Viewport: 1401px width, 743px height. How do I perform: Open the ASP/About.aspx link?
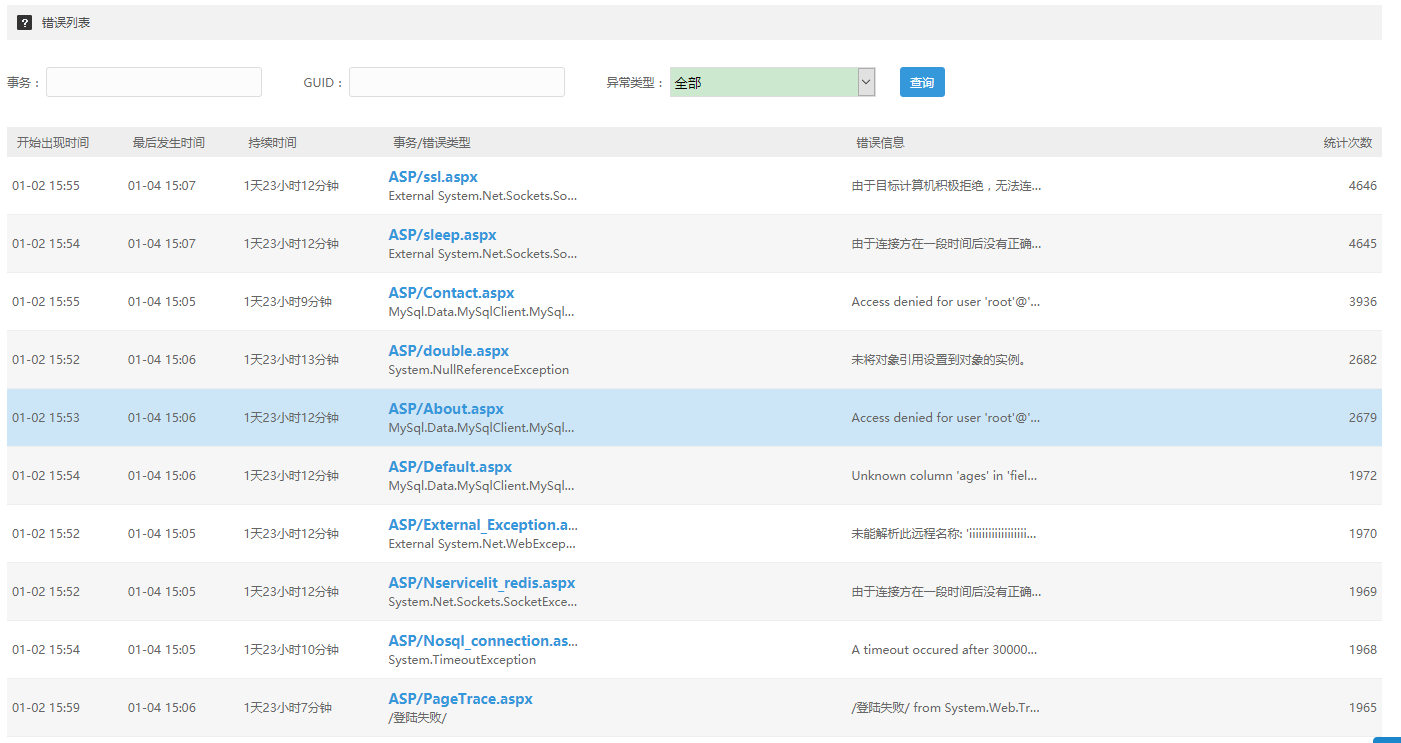(x=446, y=409)
